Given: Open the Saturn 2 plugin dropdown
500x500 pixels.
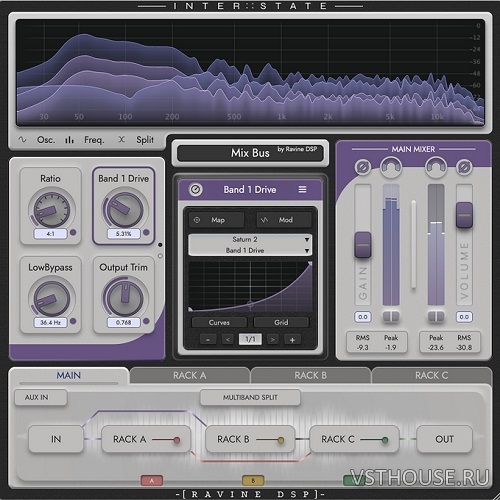Looking at the screenshot, I should pyautogui.click(x=250, y=239).
